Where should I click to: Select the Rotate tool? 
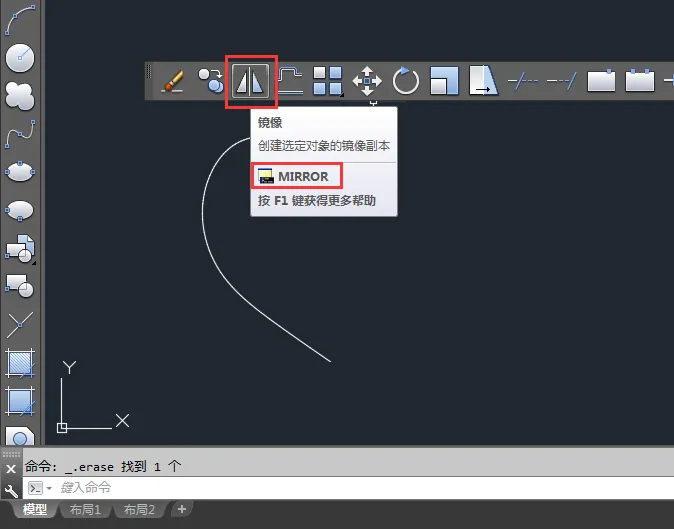[x=405, y=80]
